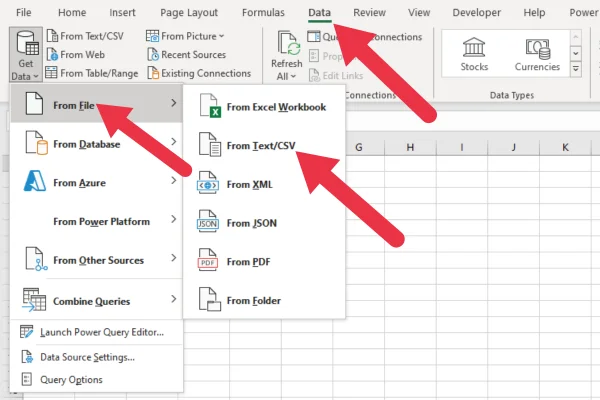Viewport: 600px width, 400px height.
Task: Click the Existing Connections icon
Action: pyautogui.click(x=153, y=73)
